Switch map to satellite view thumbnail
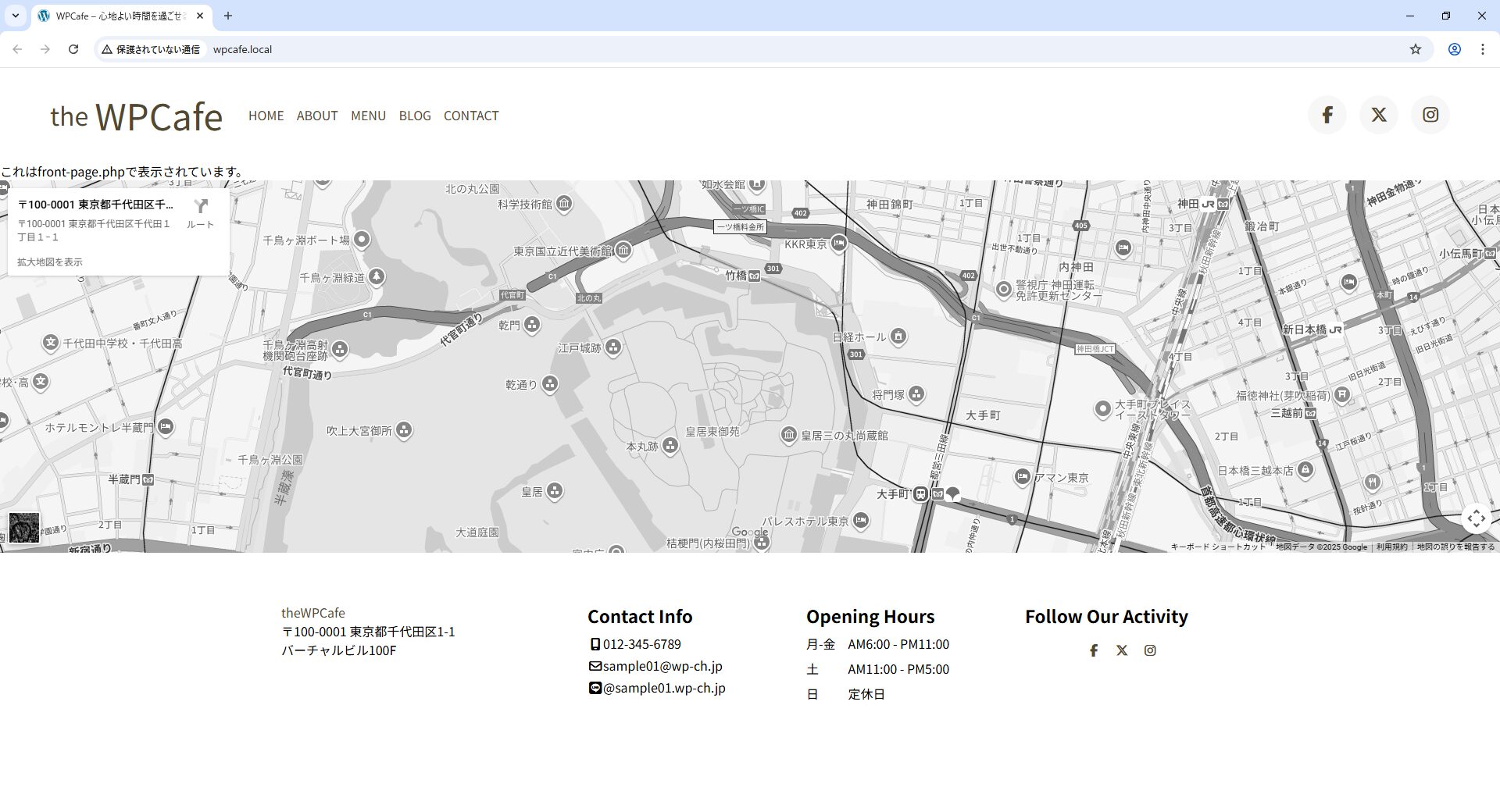 tap(23, 528)
